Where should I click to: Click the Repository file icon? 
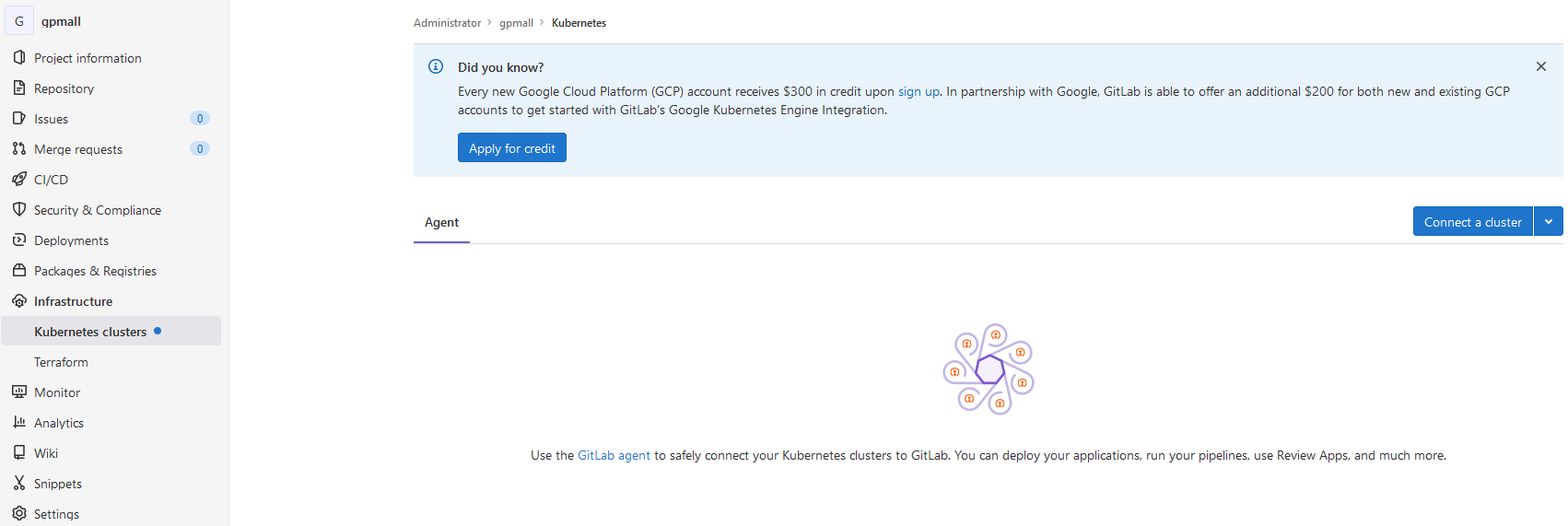pyautogui.click(x=19, y=88)
